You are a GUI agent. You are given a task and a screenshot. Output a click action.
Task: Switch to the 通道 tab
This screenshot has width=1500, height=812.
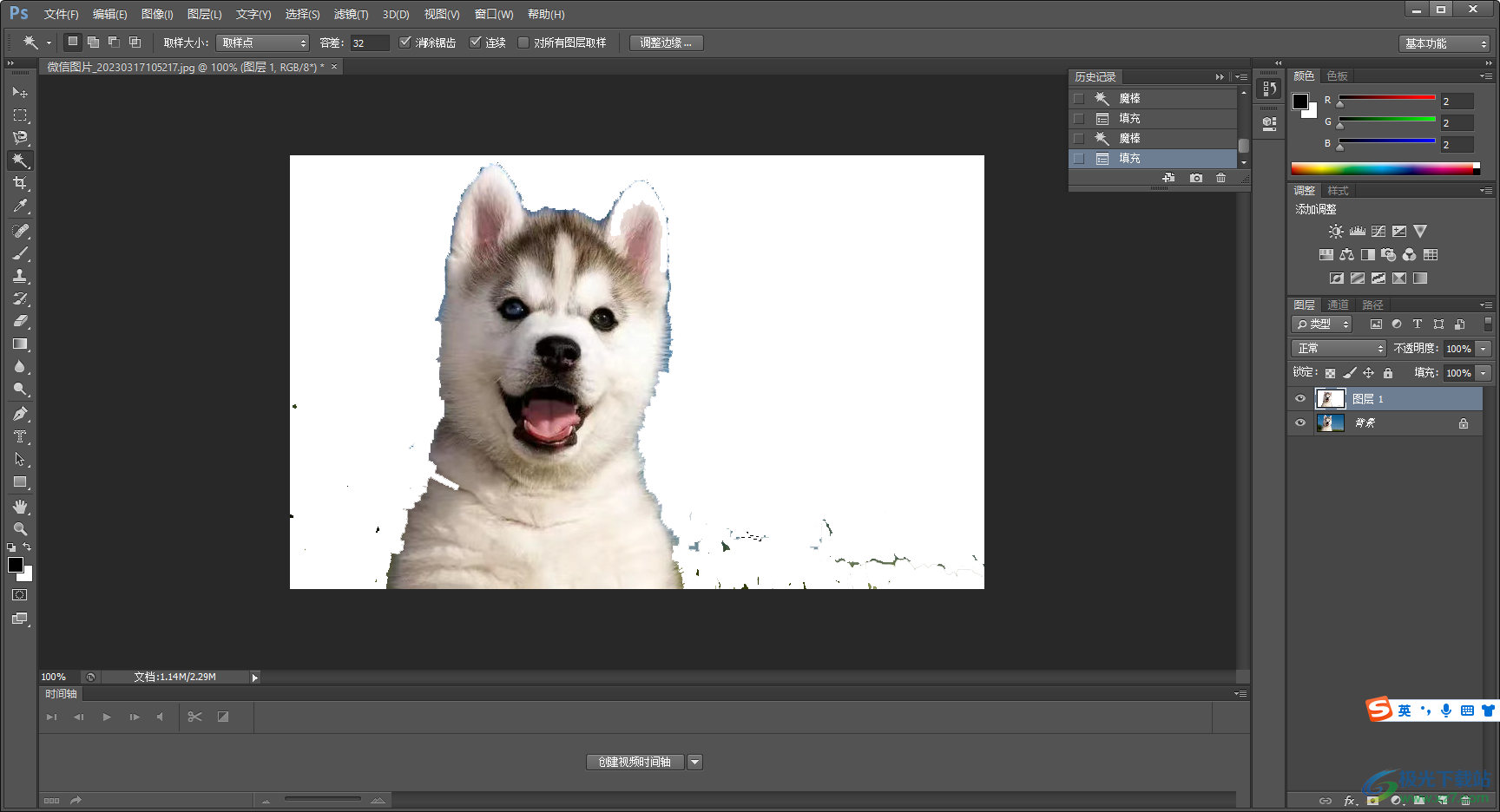(1338, 304)
